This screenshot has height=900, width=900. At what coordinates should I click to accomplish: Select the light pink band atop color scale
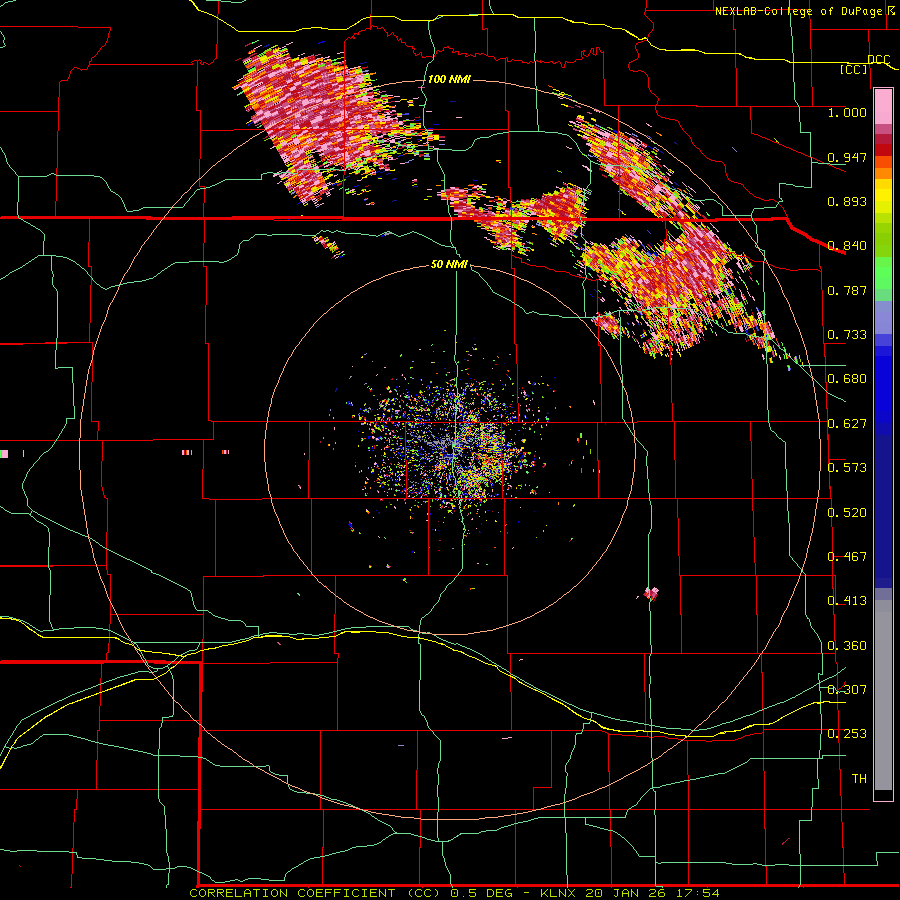(883, 106)
